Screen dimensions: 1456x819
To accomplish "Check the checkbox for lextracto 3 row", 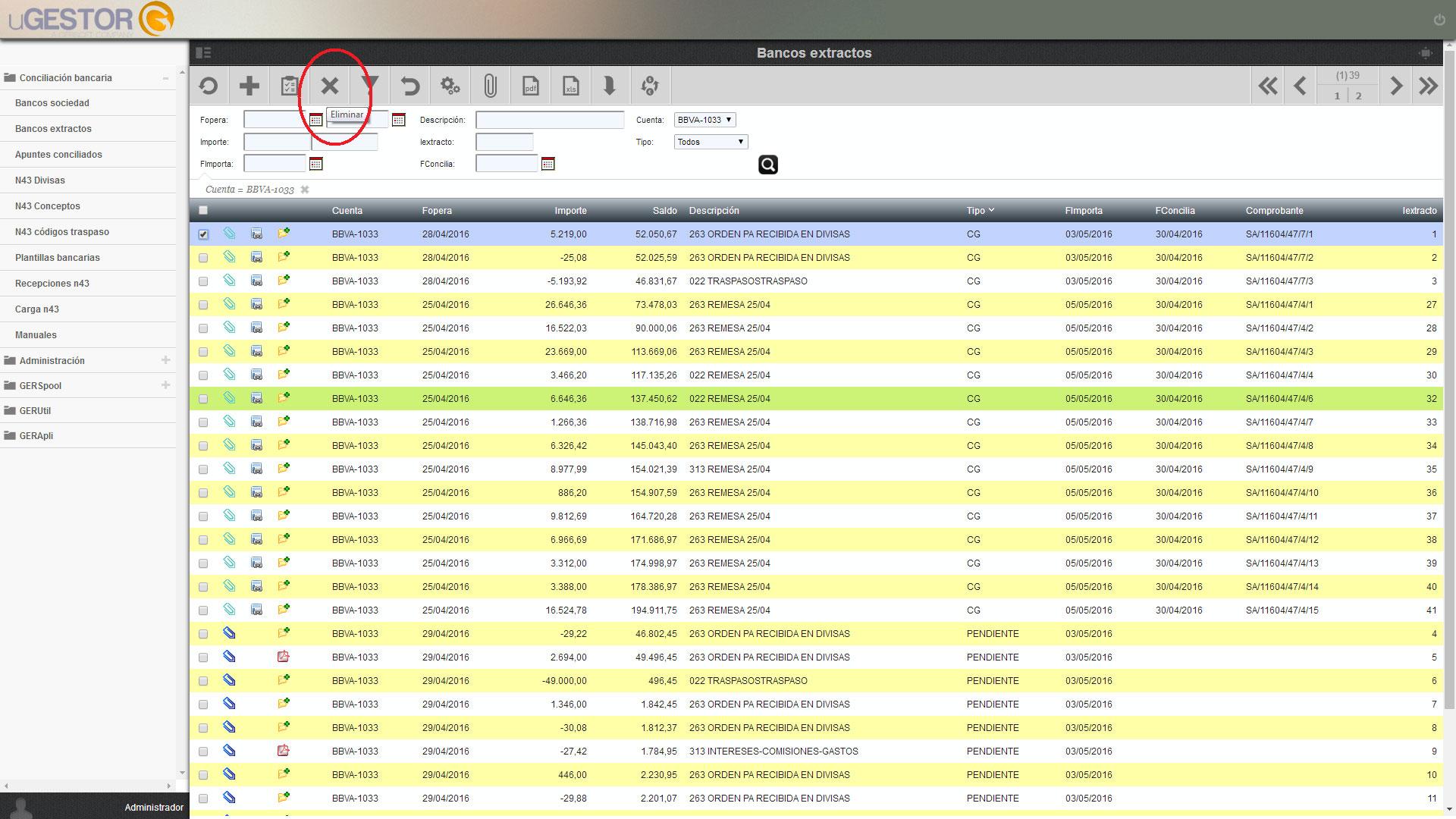I will tap(203, 281).
